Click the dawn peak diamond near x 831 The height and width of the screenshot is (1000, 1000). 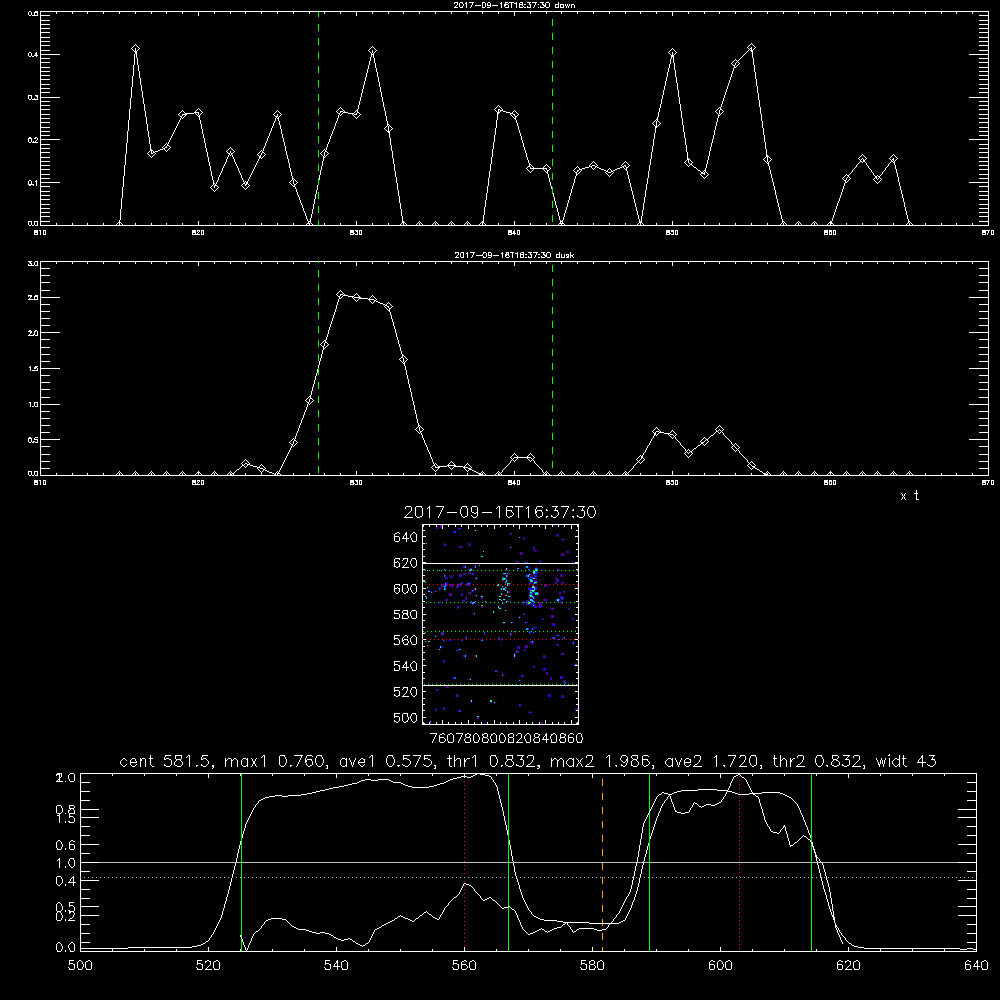[x=372, y=50]
